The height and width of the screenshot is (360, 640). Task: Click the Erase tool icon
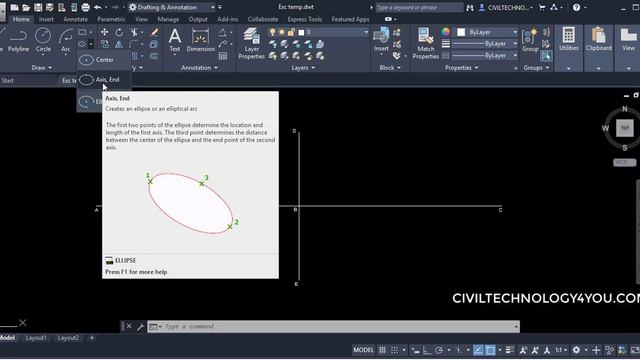point(154,32)
